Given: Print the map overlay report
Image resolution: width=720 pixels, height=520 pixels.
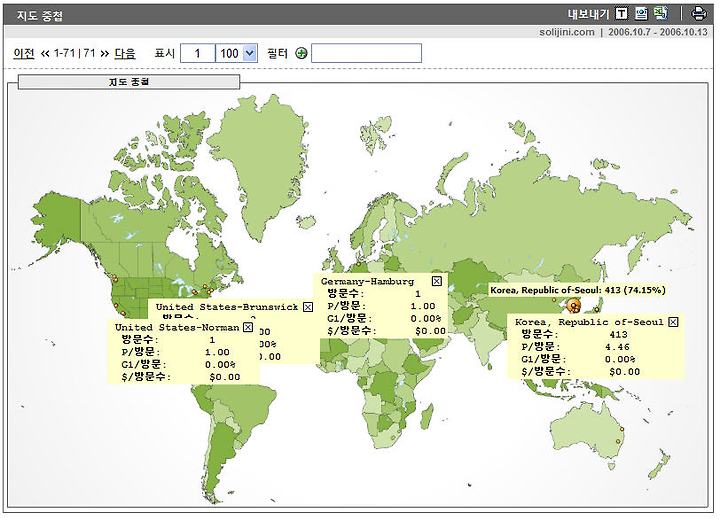Looking at the screenshot, I should coord(698,13).
